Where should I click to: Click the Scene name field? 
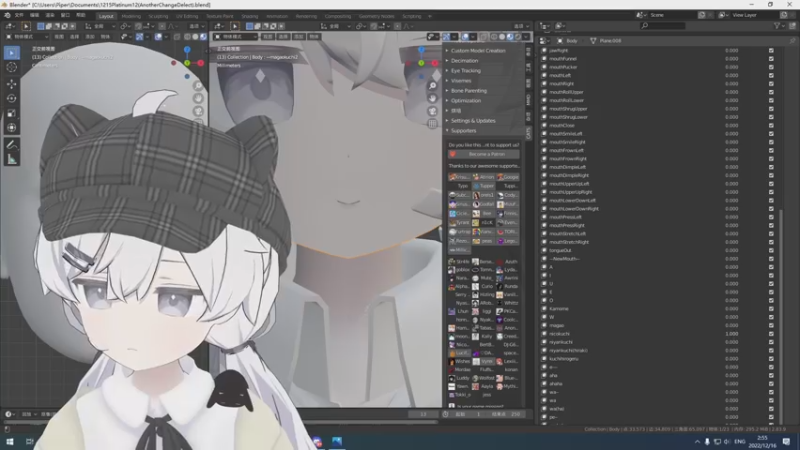coord(671,15)
